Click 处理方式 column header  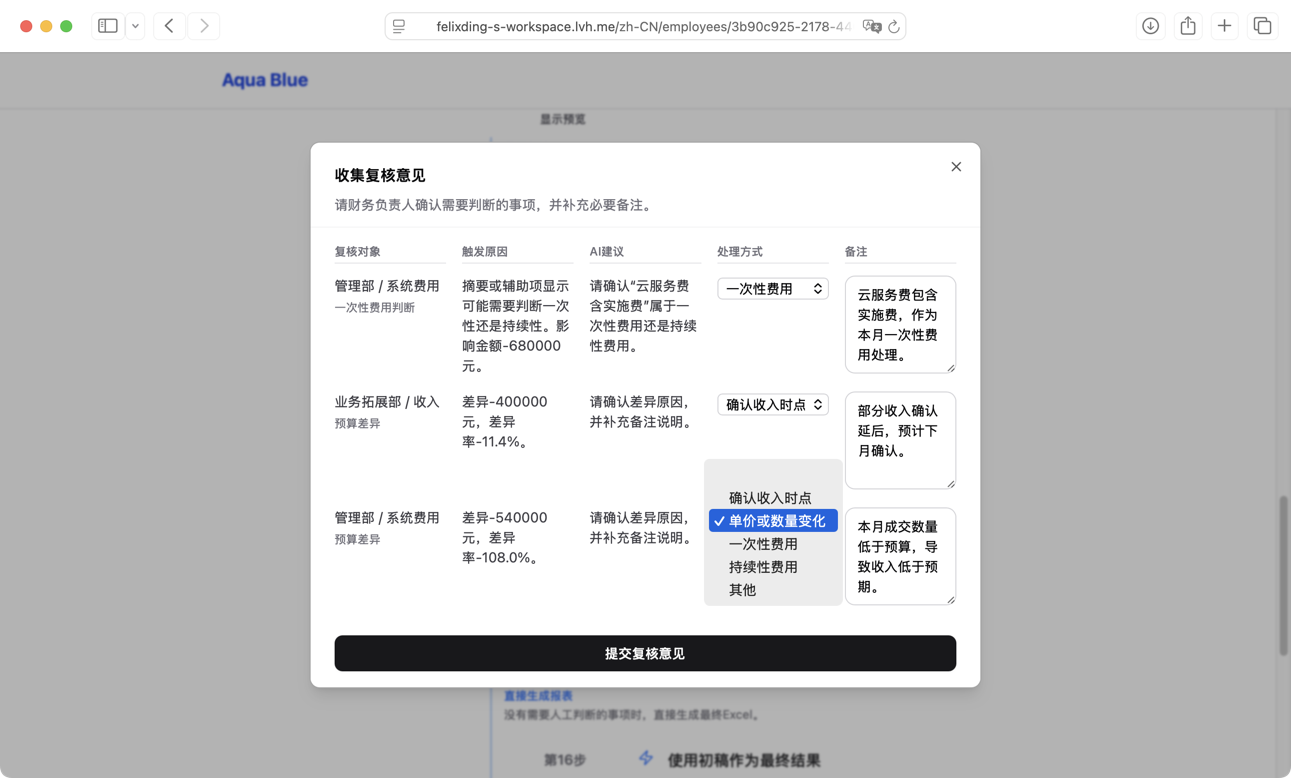(x=740, y=251)
